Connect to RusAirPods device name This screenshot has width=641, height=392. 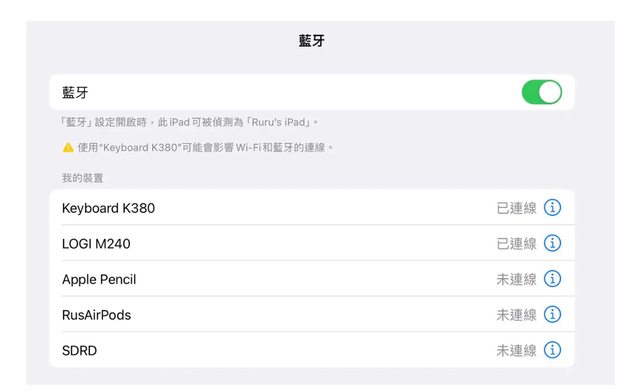click(96, 315)
